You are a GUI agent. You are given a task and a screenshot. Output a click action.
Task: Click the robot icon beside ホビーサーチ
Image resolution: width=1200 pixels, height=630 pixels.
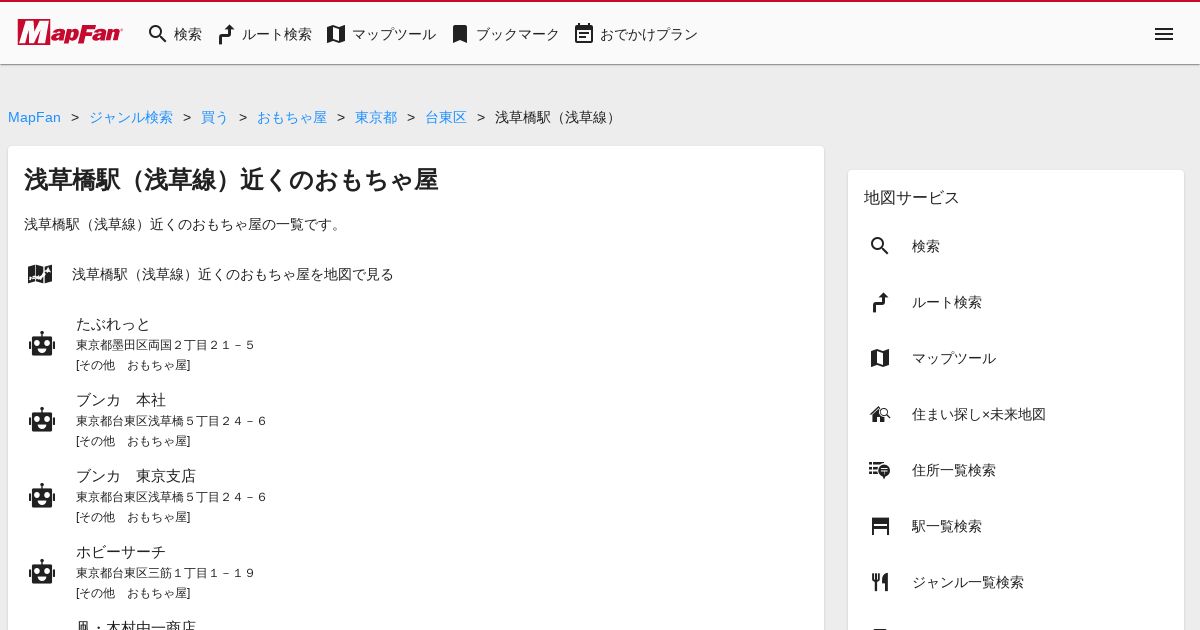42,572
